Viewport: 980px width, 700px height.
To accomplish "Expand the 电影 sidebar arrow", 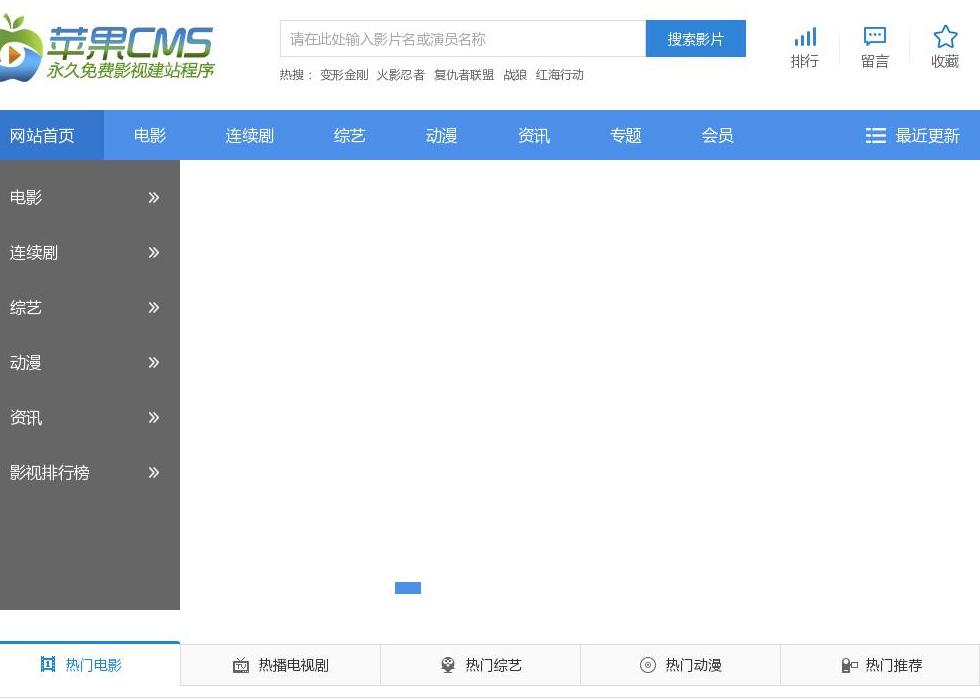I will (x=154, y=198).
